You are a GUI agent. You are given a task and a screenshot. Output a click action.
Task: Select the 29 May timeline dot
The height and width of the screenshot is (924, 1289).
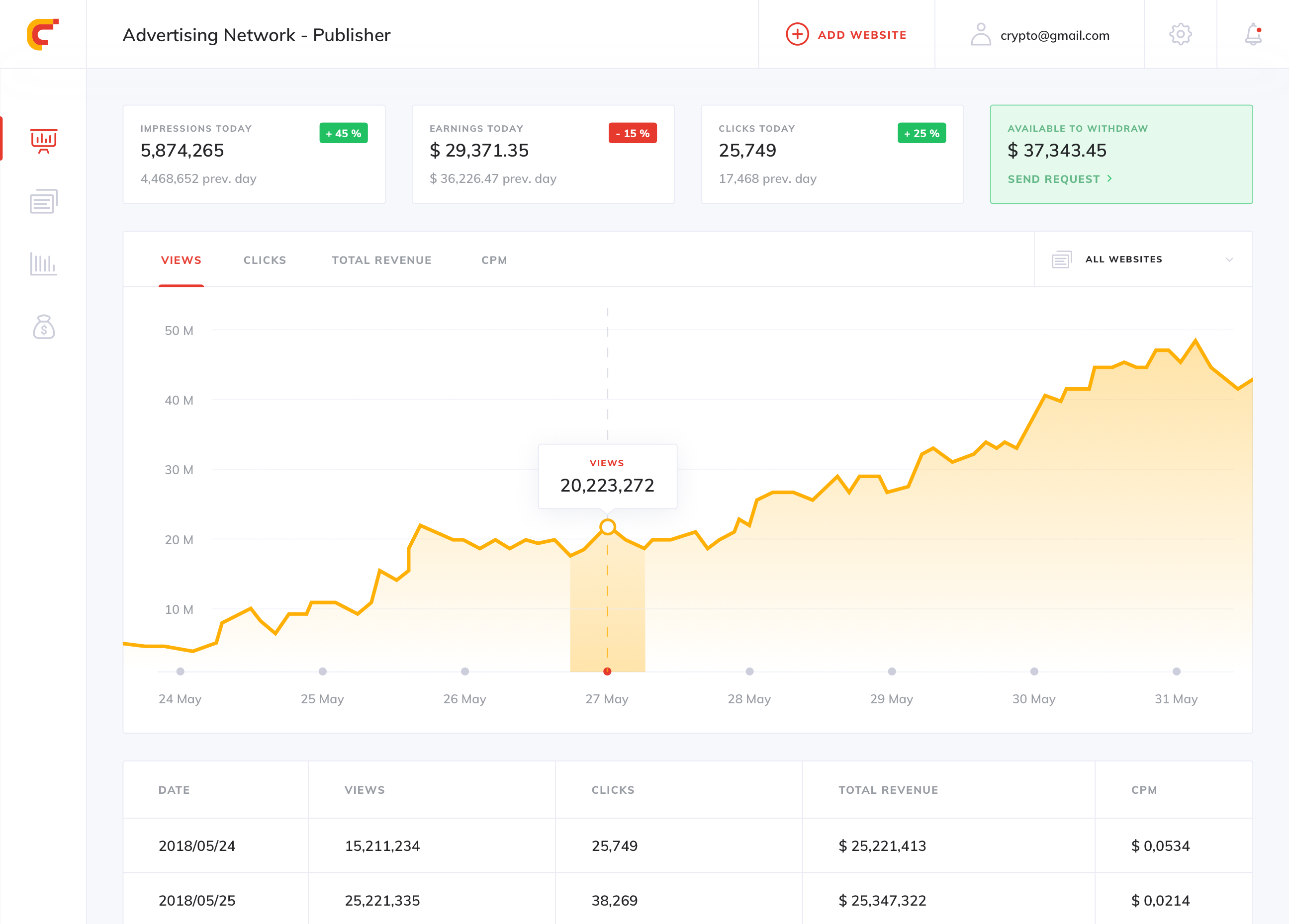(891, 672)
